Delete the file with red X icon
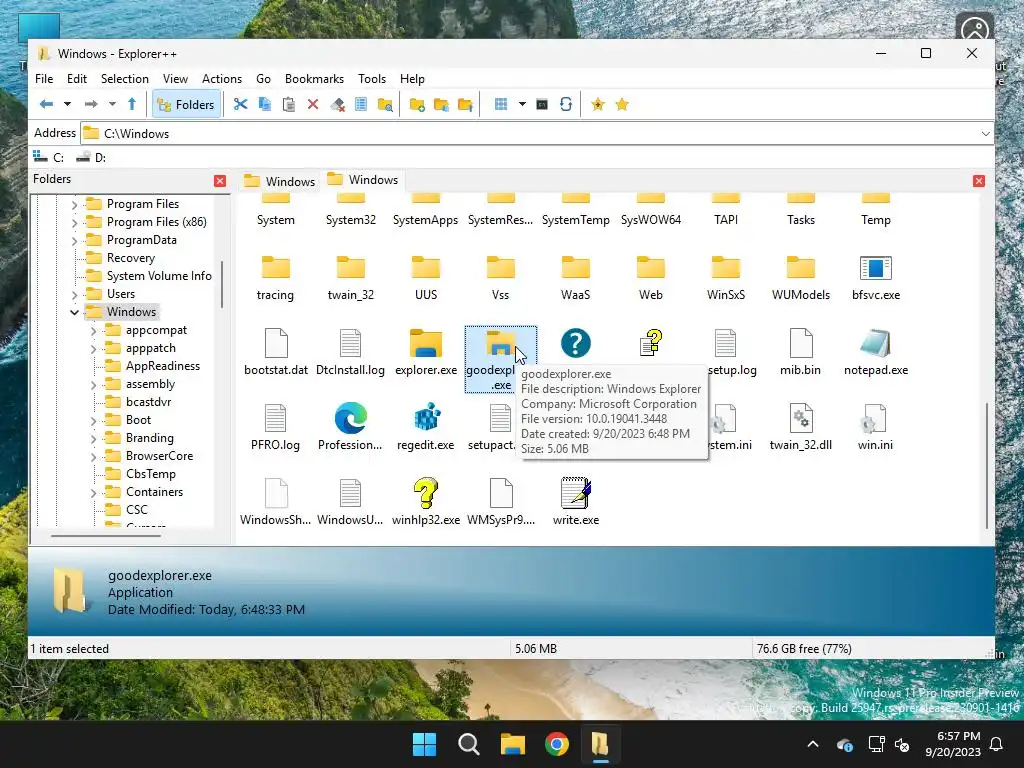This screenshot has height=768, width=1024. click(313, 104)
